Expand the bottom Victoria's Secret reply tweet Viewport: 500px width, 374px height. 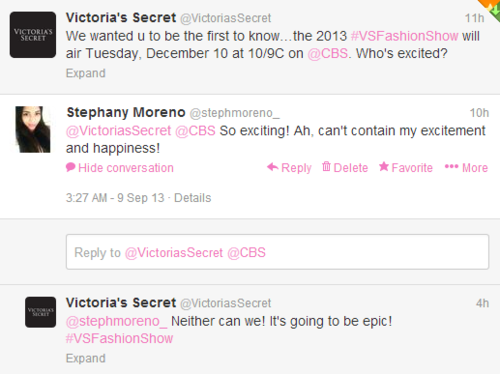pyautogui.click(x=86, y=358)
